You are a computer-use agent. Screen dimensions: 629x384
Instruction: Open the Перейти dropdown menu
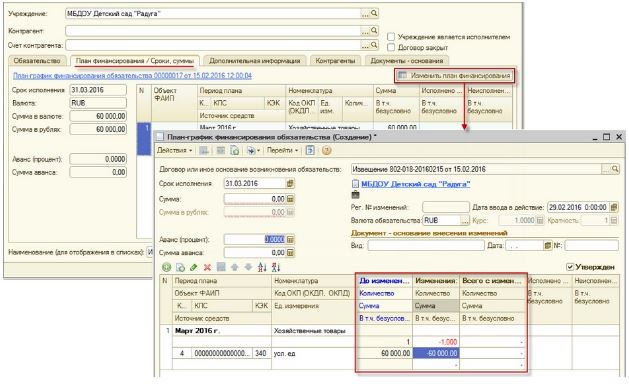click(283, 150)
